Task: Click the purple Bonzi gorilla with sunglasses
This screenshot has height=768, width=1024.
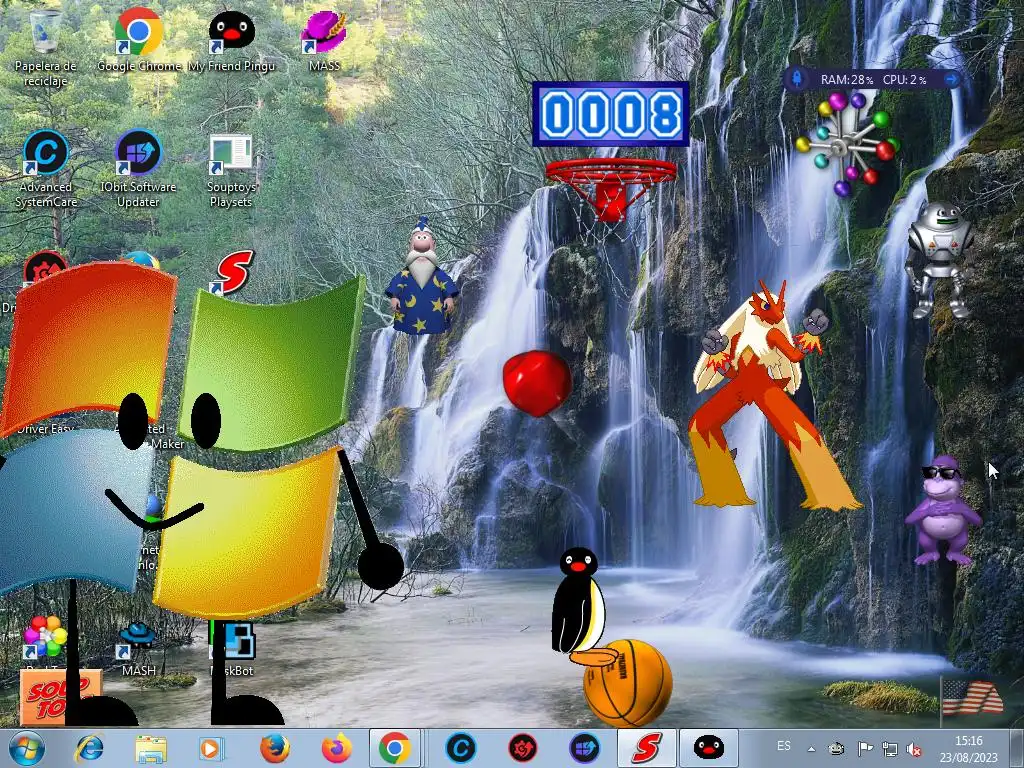Action: coord(942,511)
